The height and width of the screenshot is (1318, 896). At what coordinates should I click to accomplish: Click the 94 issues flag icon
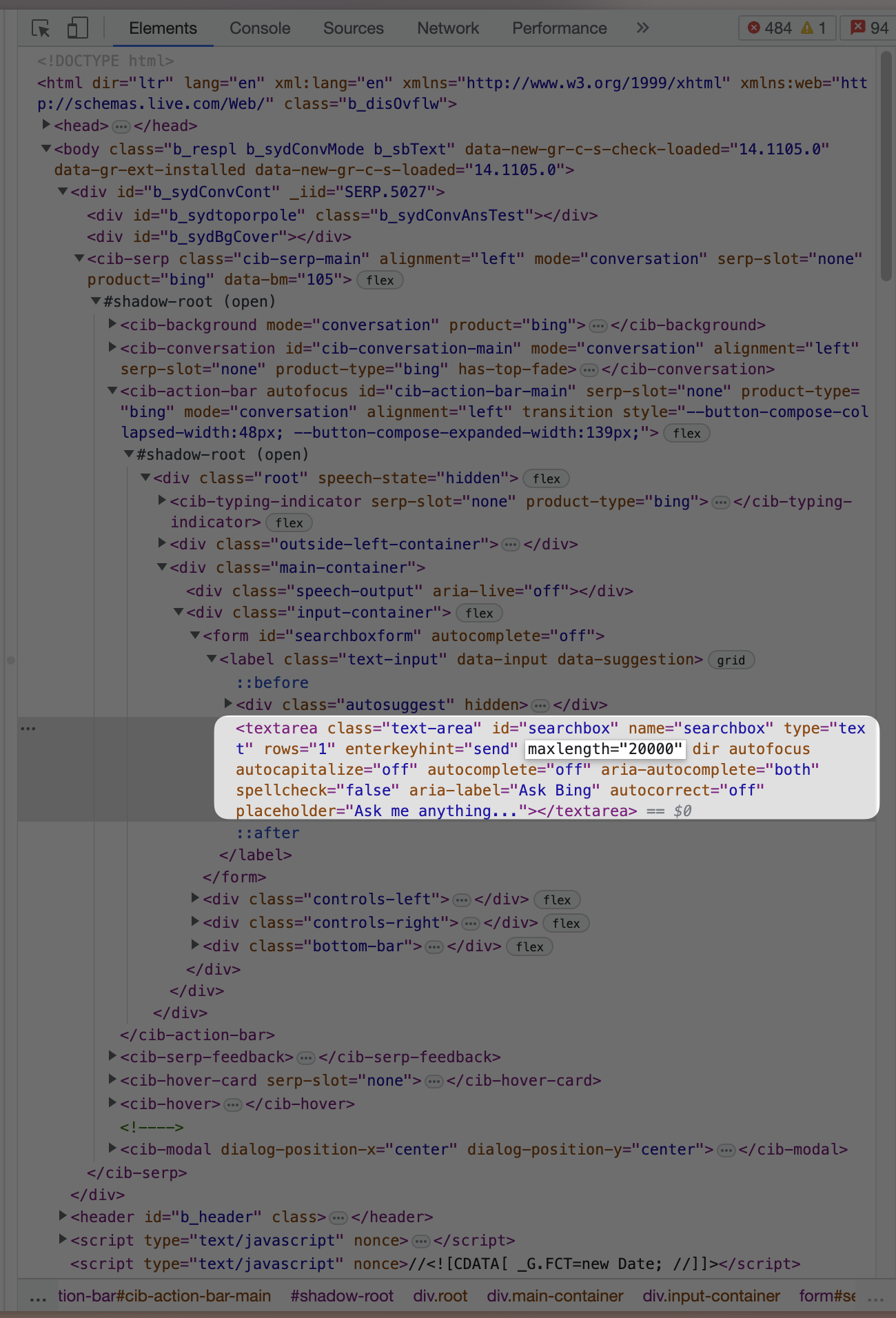(x=857, y=28)
